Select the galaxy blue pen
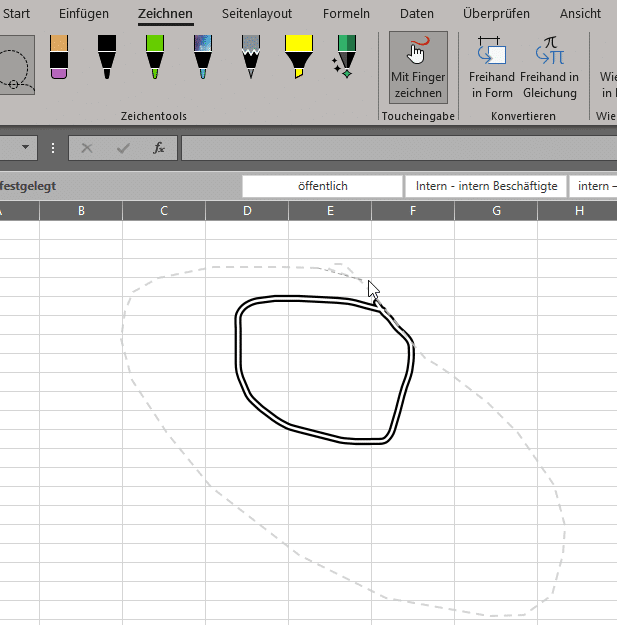 pos(202,57)
